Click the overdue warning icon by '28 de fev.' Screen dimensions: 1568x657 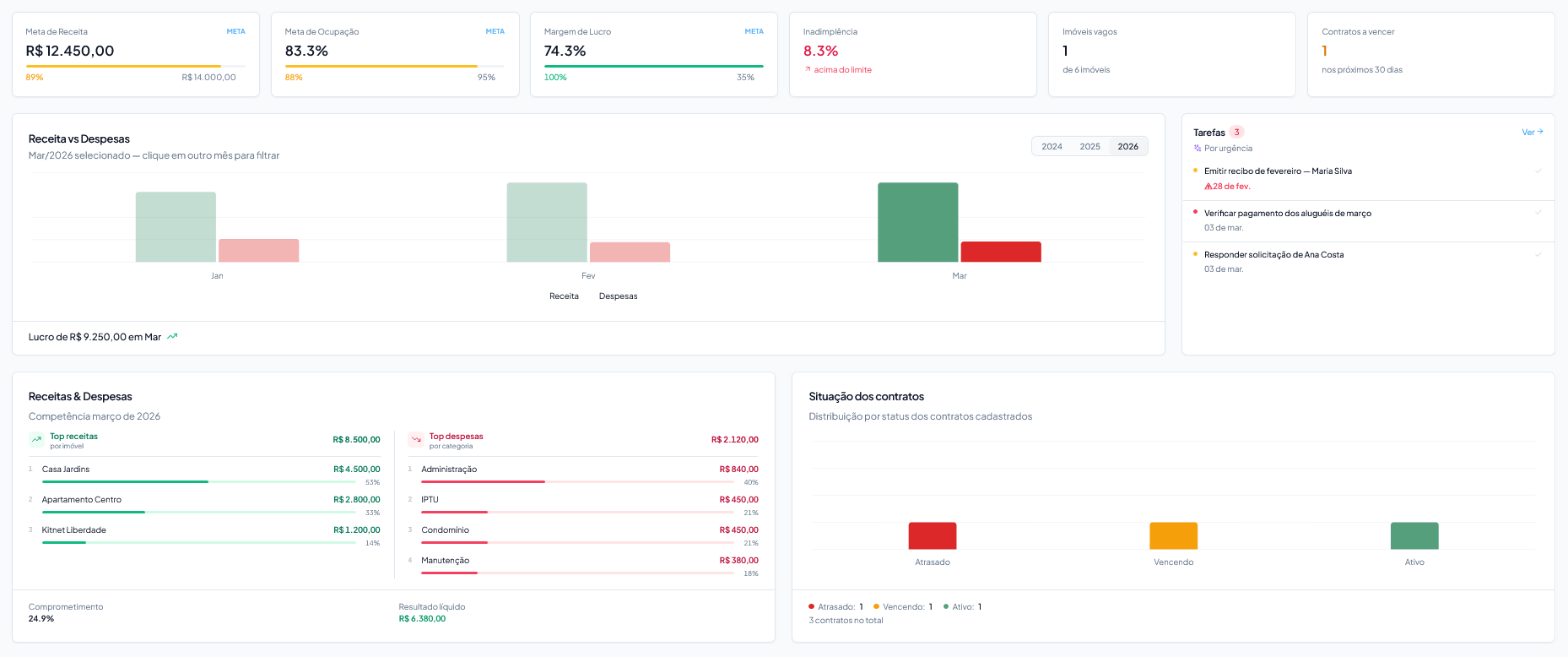[x=1208, y=187]
